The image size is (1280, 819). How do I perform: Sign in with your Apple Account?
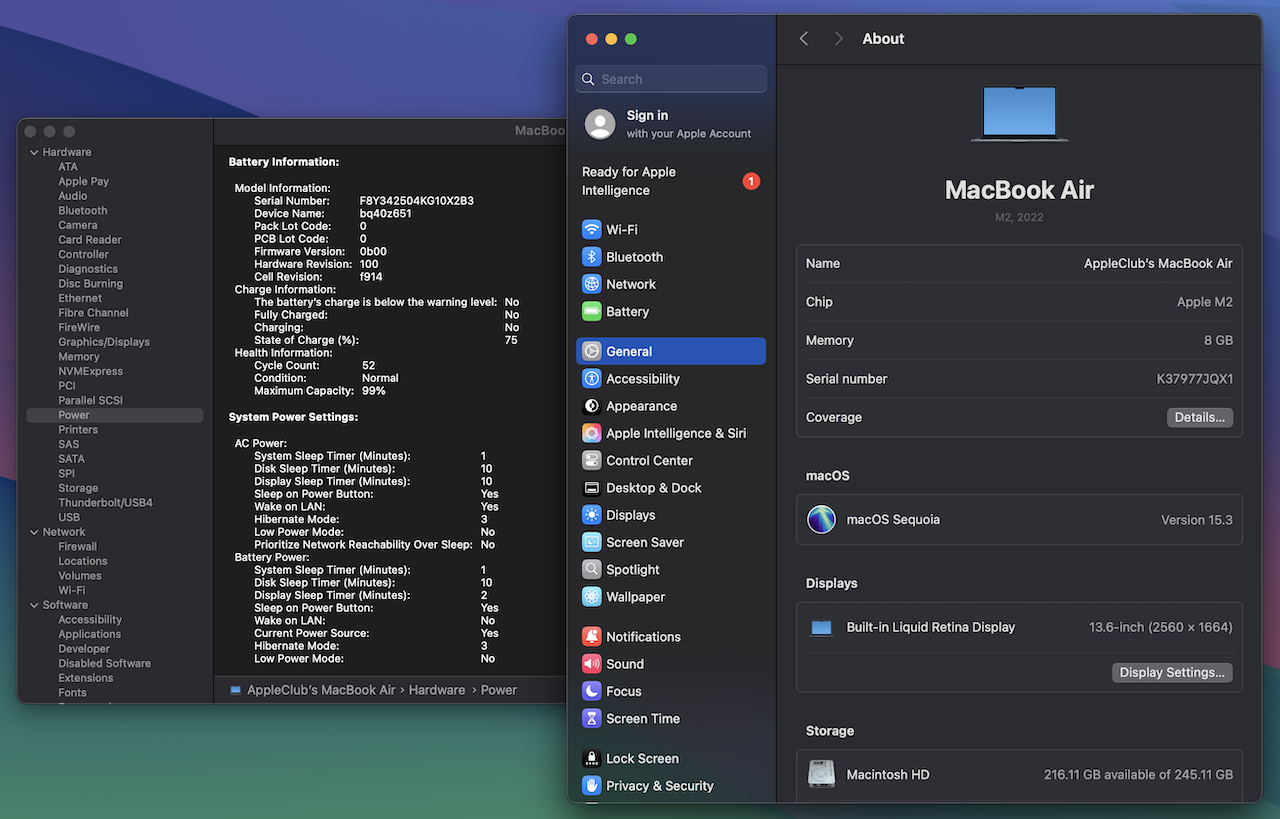click(672, 124)
